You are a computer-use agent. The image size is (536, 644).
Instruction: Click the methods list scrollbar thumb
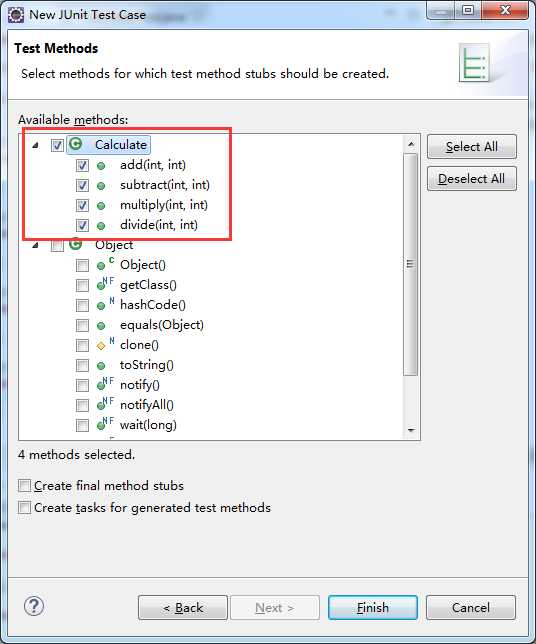pyautogui.click(x=410, y=264)
